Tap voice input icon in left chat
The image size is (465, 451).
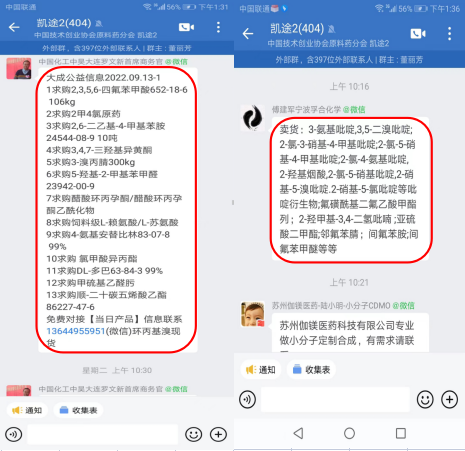click(14, 434)
